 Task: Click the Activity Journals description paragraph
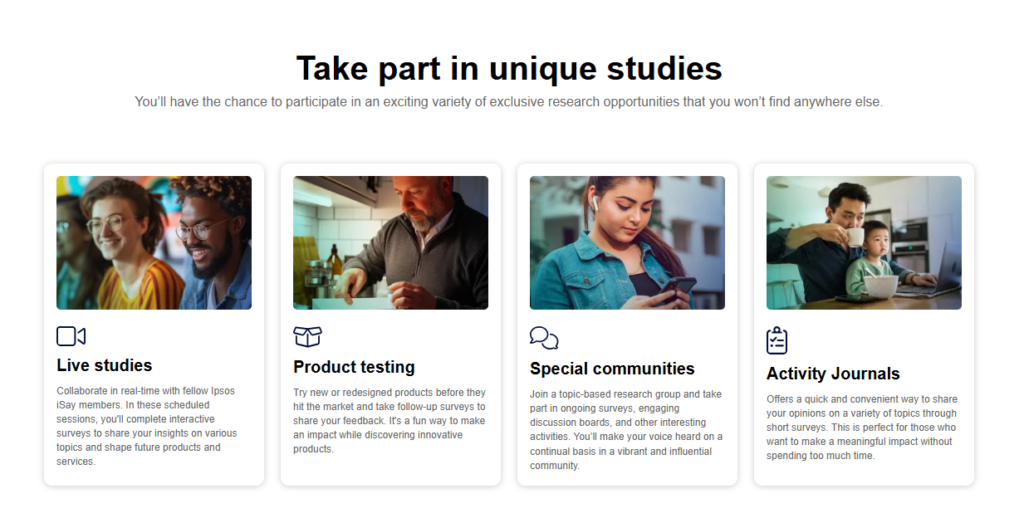pos(864,427)
